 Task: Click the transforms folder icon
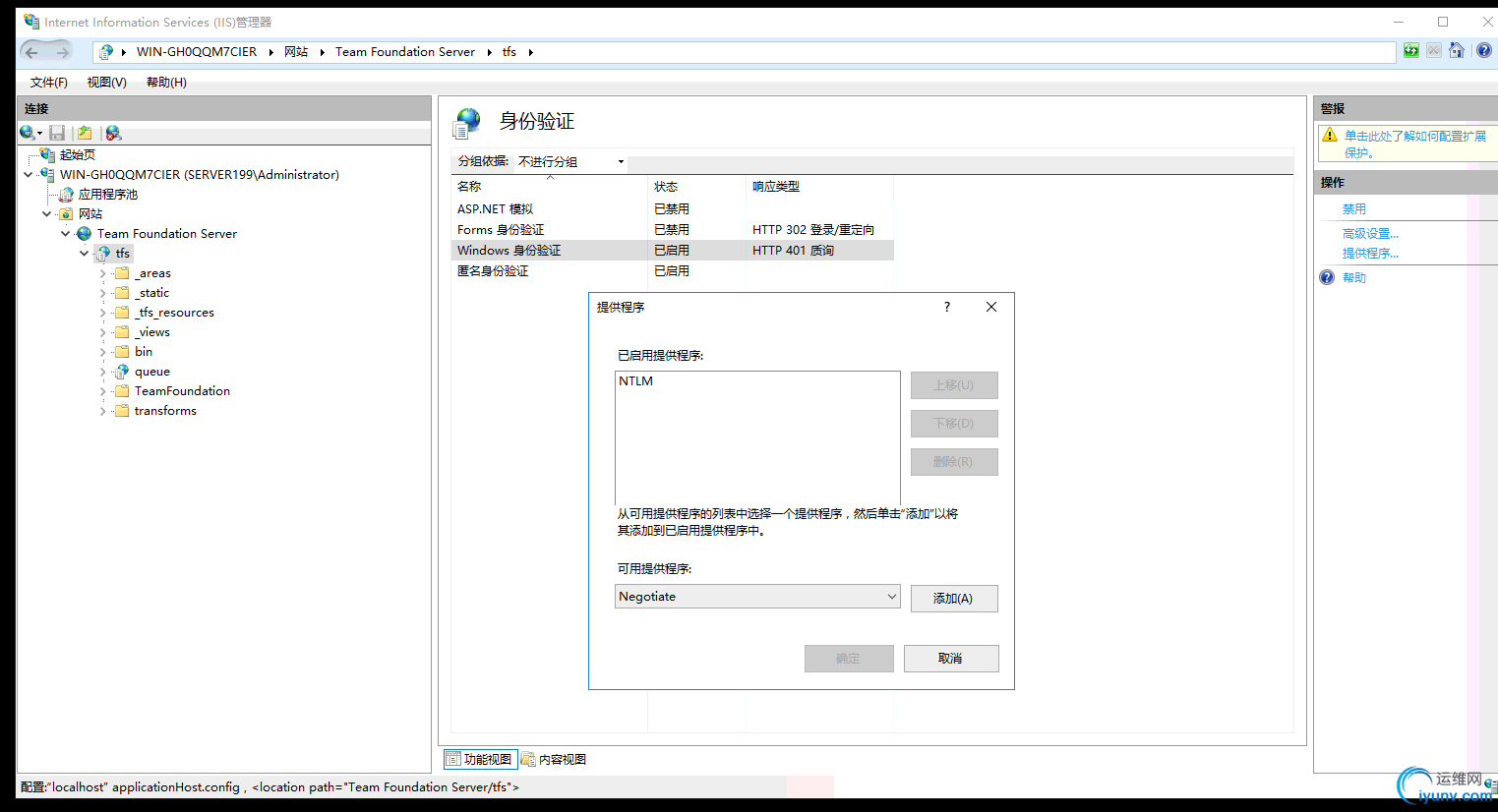[122, 411]
